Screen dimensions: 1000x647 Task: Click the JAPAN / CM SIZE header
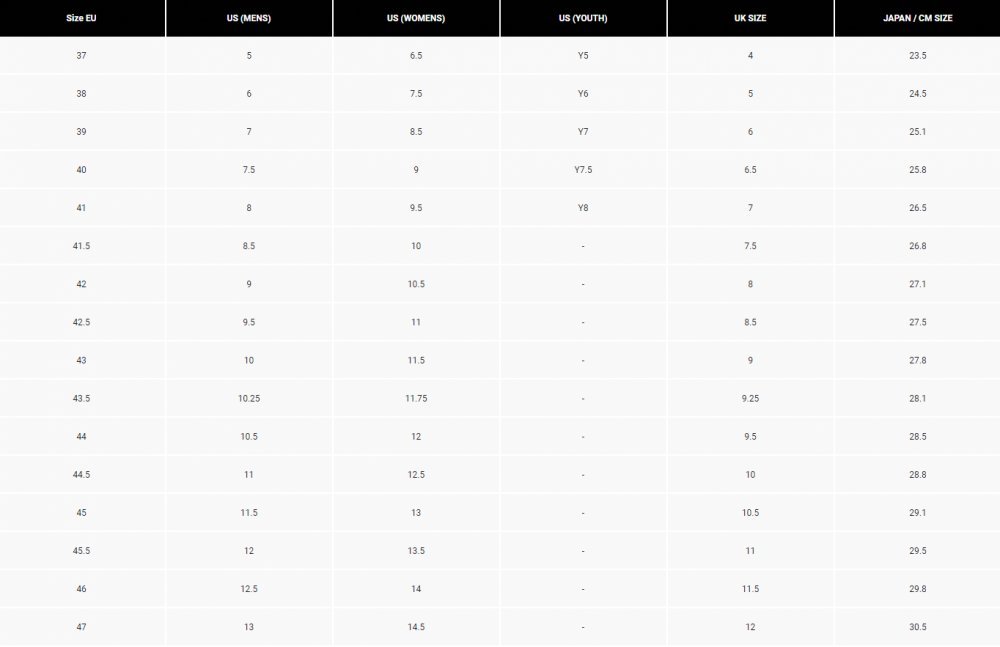click(917, 18)
